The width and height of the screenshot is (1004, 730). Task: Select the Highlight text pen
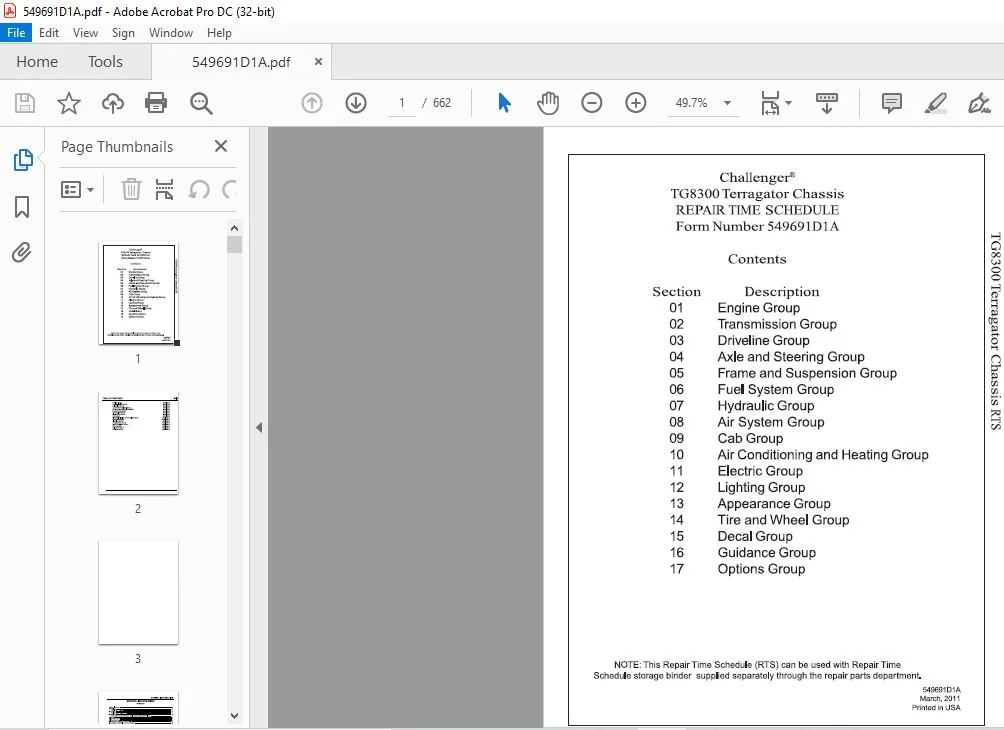click(935, 103)
